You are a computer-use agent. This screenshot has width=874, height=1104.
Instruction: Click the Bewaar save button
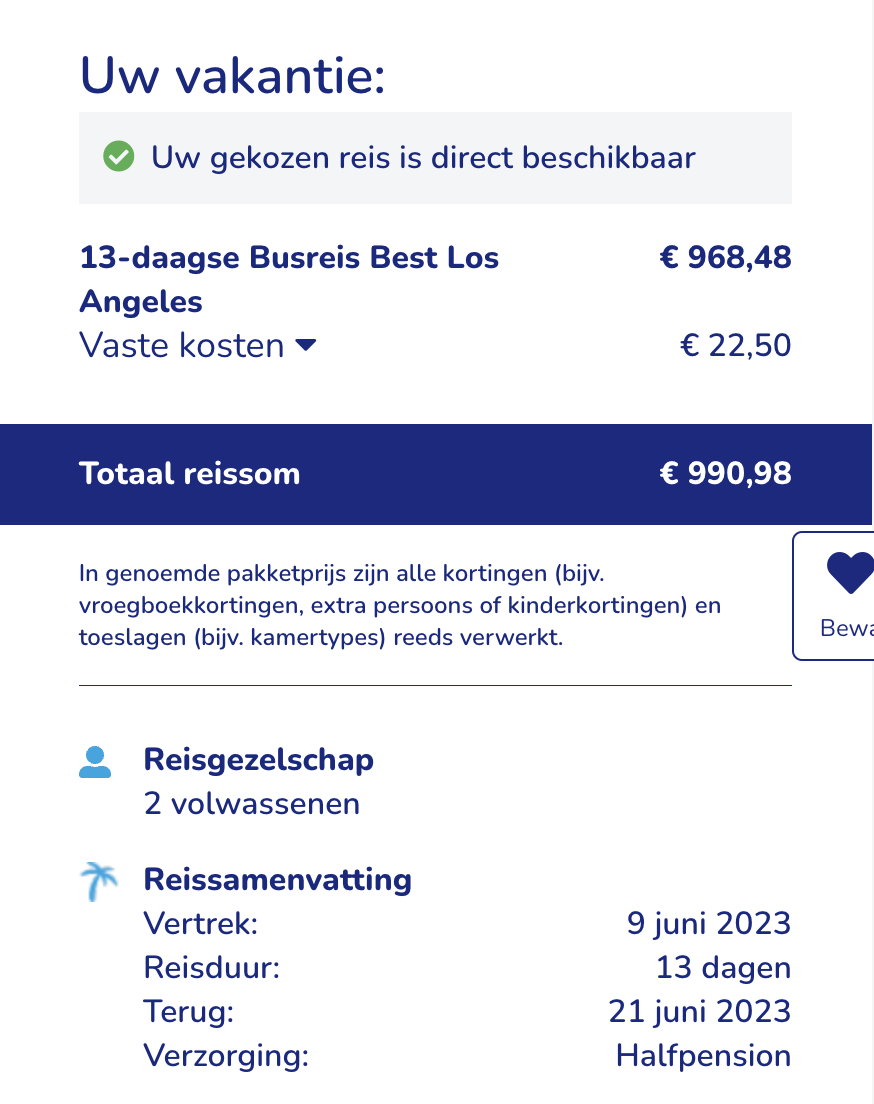(834, 596)
